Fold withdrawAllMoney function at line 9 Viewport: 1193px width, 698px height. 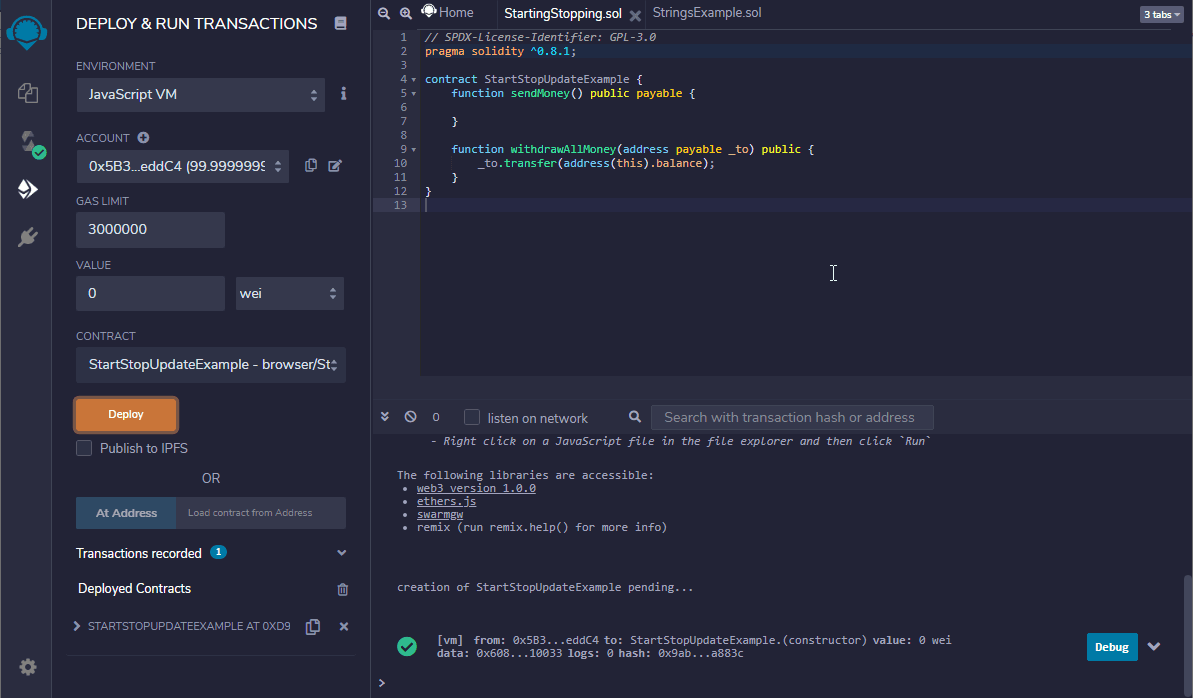point(414,150)
